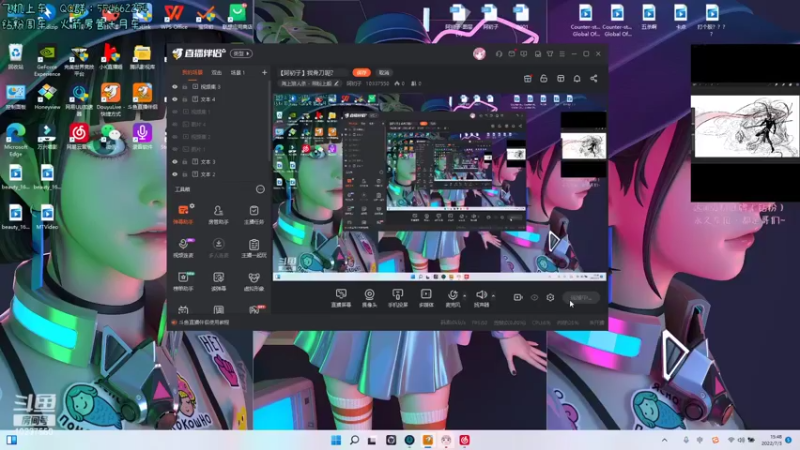
Task: Add a 摄像头 camera source
Action: pos(369,298)
